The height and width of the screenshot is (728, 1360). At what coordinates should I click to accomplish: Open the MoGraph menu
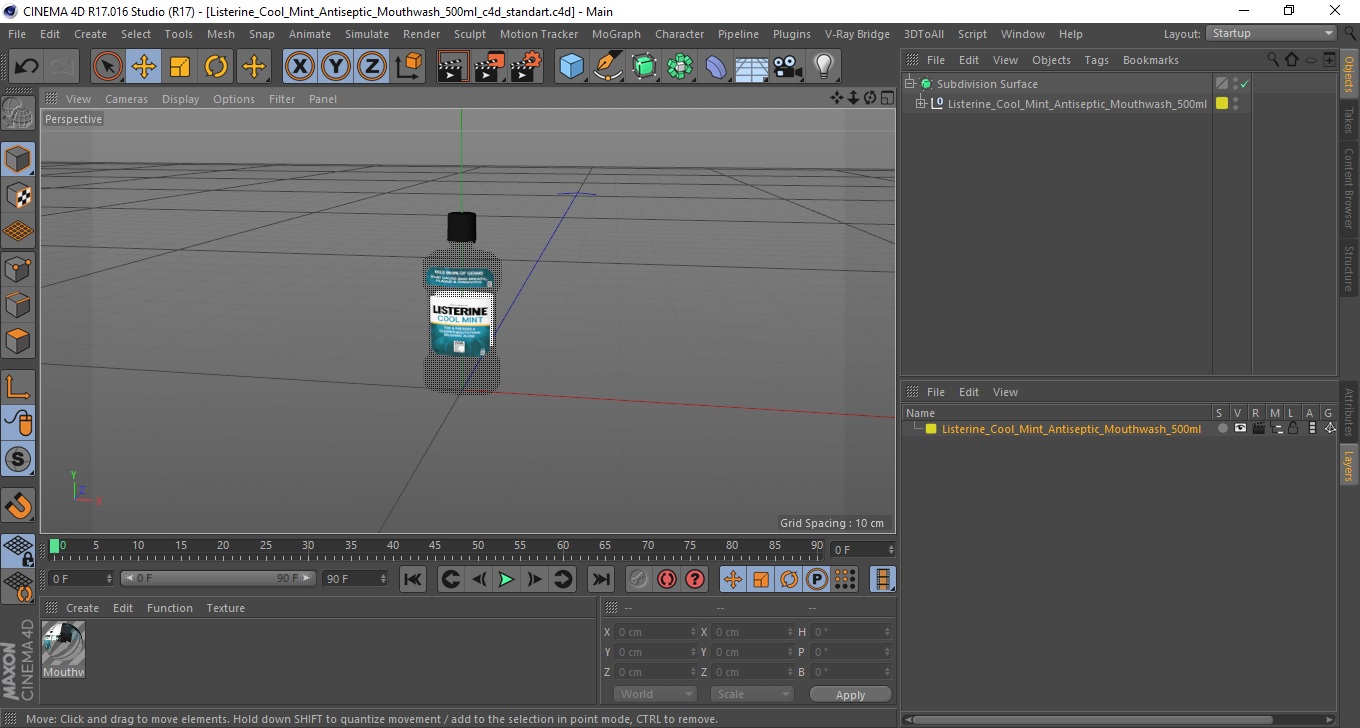pos(616,34)
